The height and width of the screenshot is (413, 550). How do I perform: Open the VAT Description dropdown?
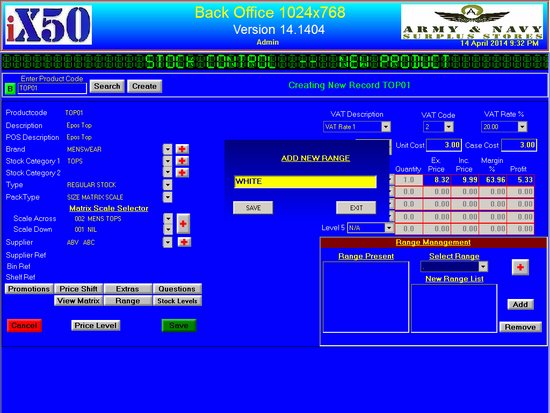tap(386, 127)
